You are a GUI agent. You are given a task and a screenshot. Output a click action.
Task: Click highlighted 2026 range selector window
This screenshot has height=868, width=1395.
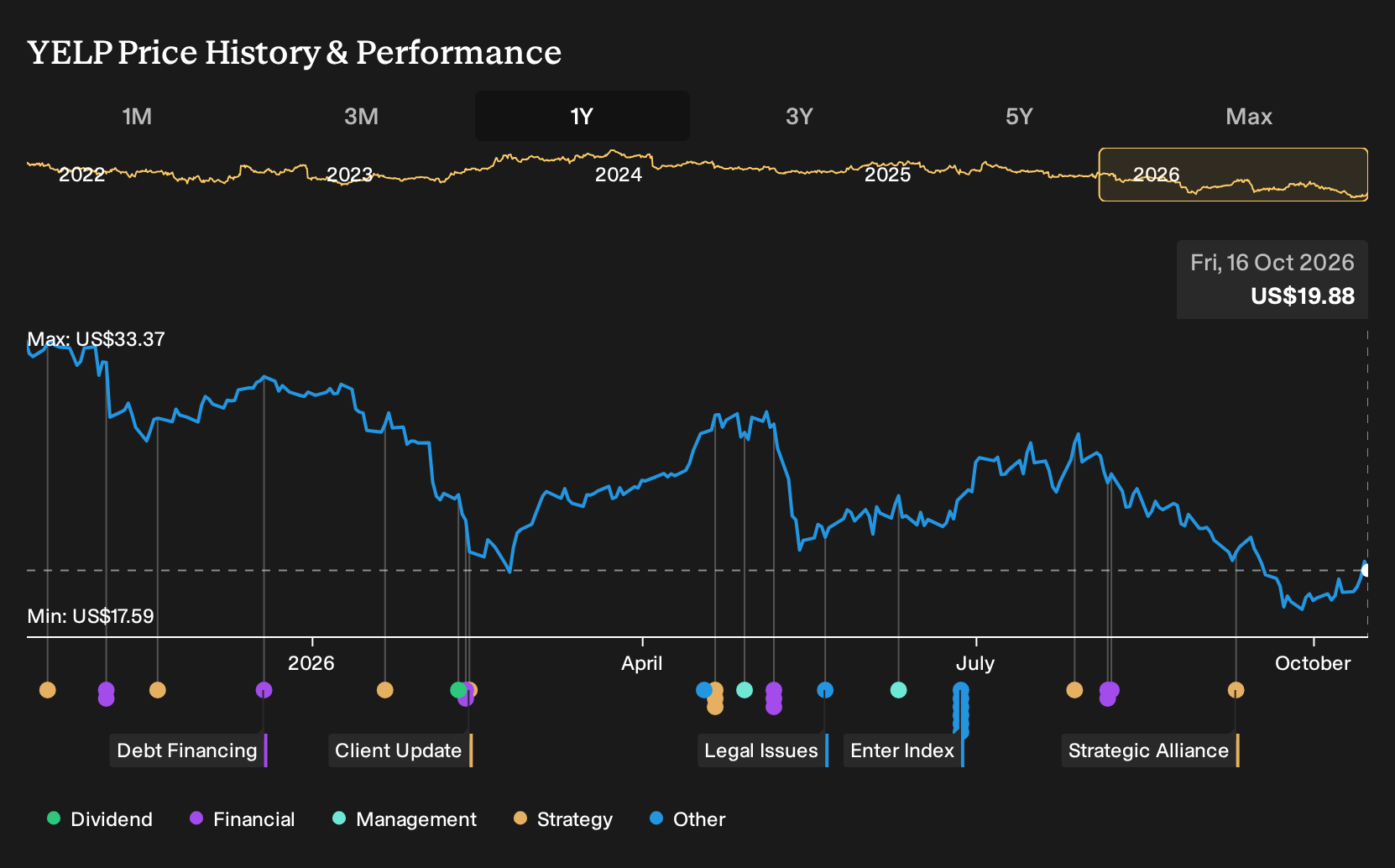(1233, 175)
